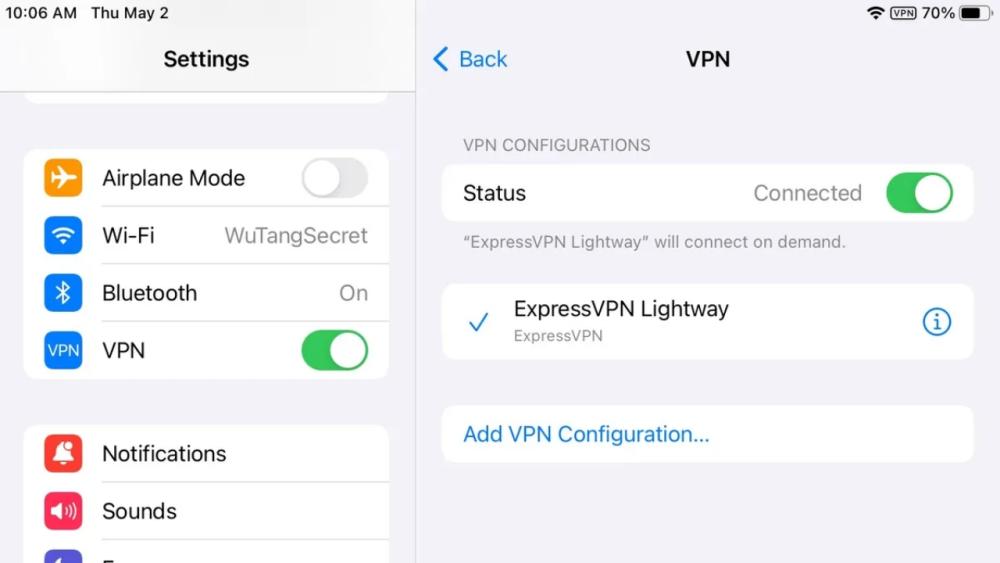This screenshot has height=563, width=1000.
Task: Tap the red Notifications bell icon
Action: [x=63, y=453]
